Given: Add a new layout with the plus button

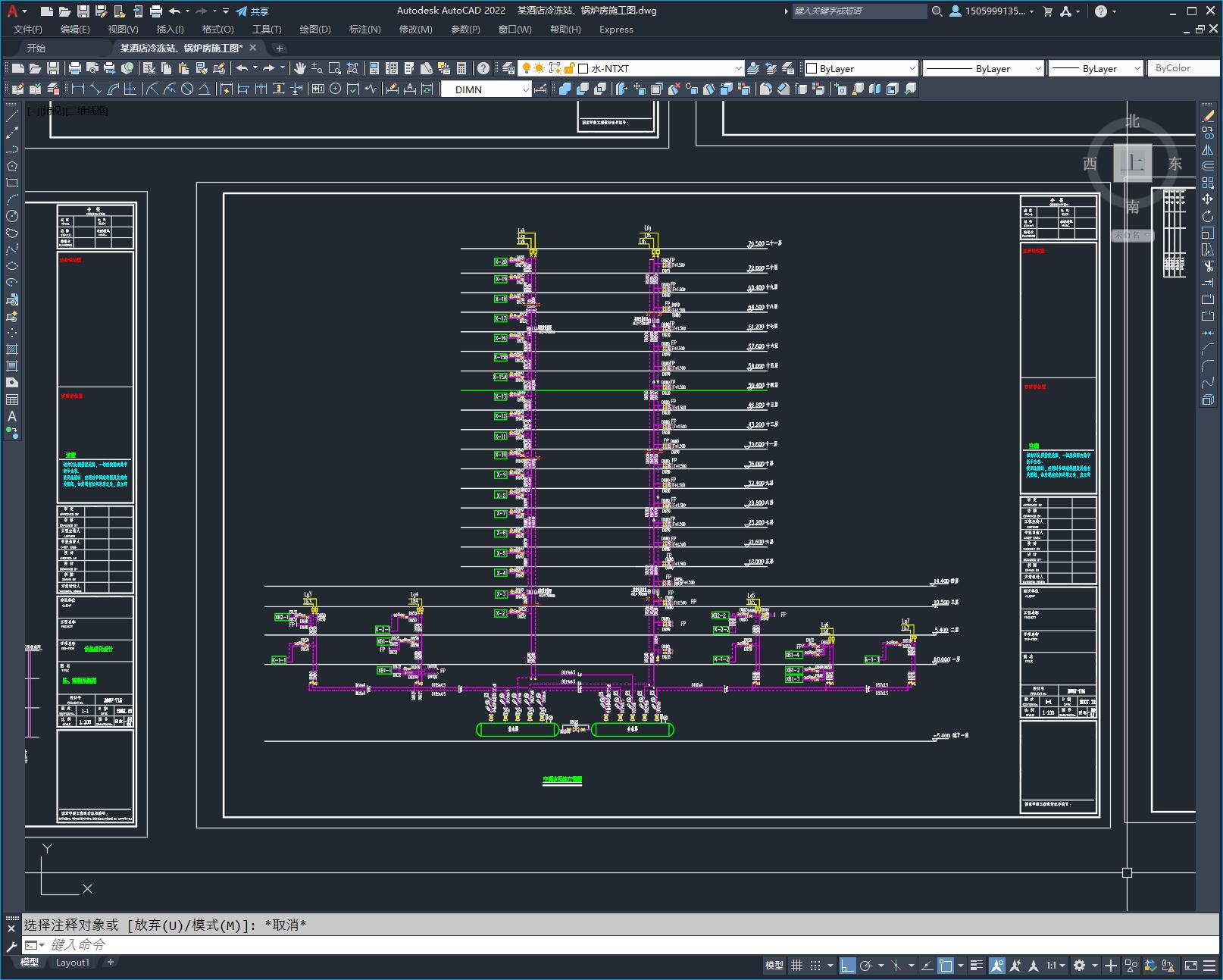Looking at the screenshot, I should (x=110, y=963).
